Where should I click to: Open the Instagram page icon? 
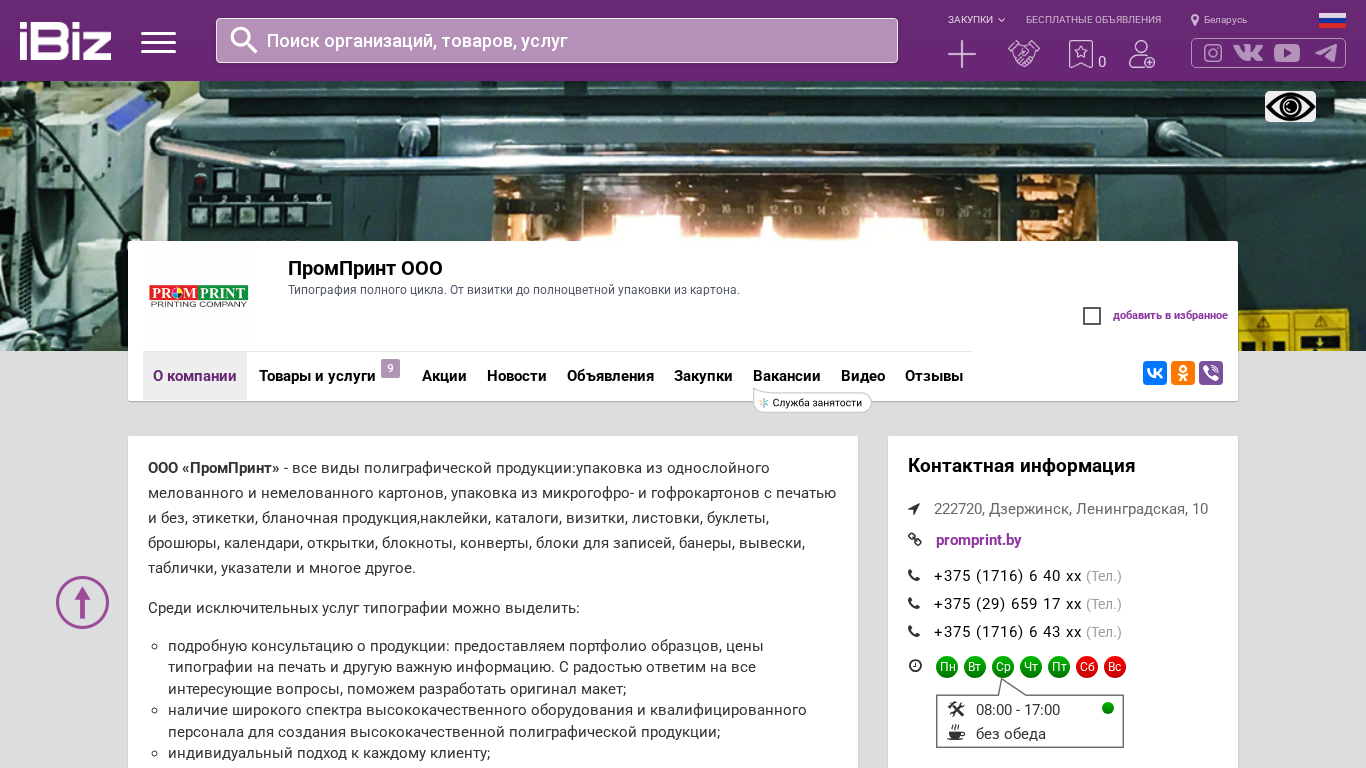pyautogui.click(x=1212, y=53)
